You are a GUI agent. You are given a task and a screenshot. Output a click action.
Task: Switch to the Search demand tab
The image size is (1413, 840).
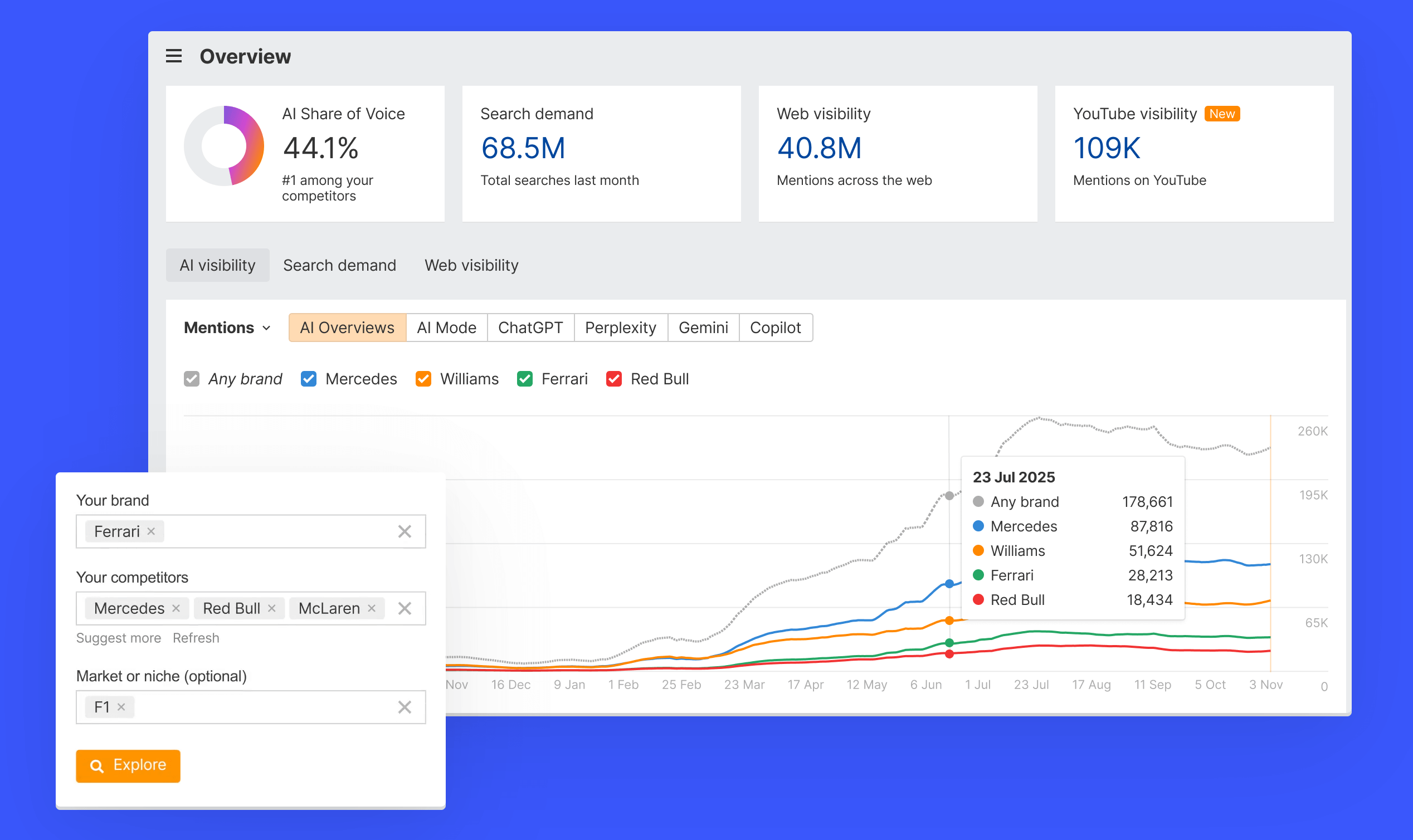(340, 265)
